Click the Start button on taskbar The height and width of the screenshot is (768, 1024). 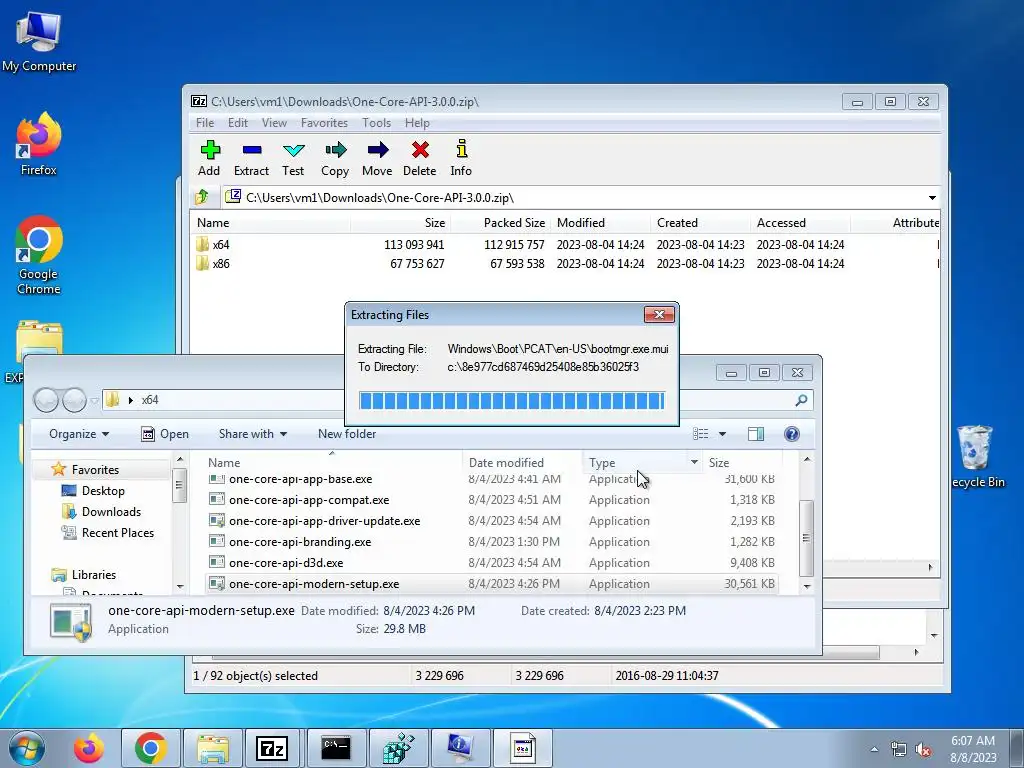tap(27, 748)
